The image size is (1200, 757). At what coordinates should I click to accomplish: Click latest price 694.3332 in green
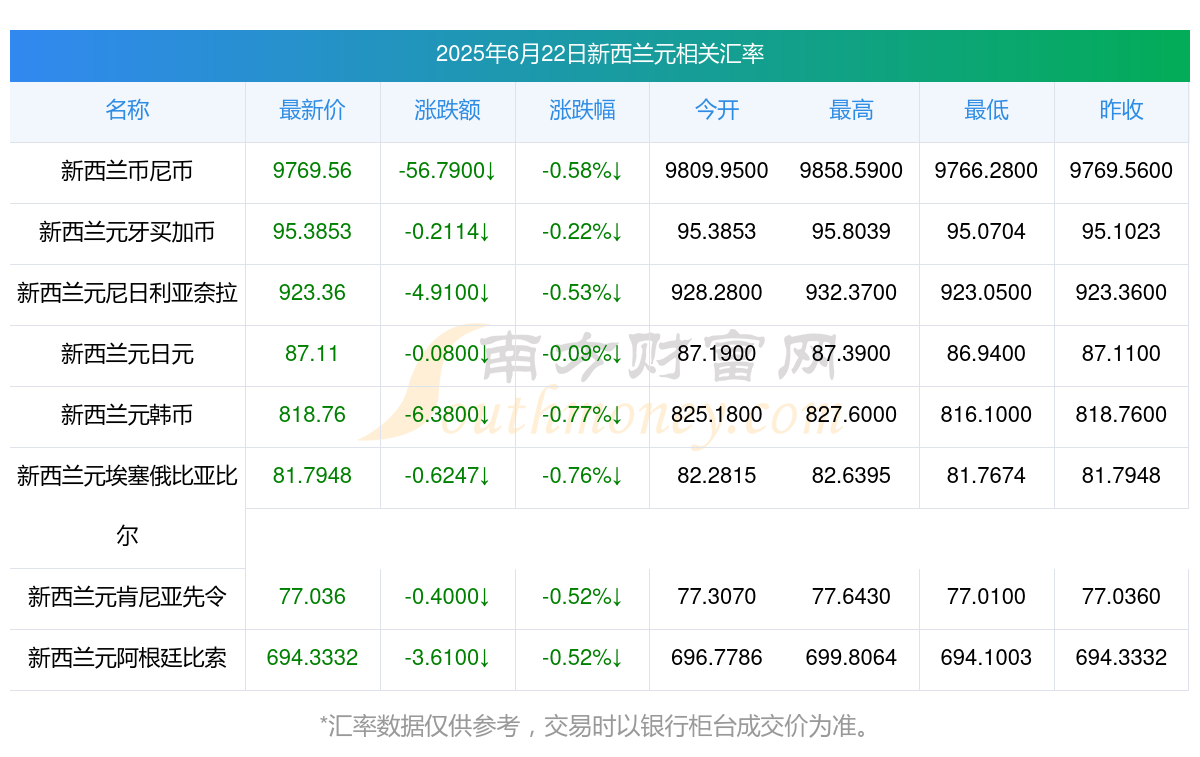pos(312,658)
